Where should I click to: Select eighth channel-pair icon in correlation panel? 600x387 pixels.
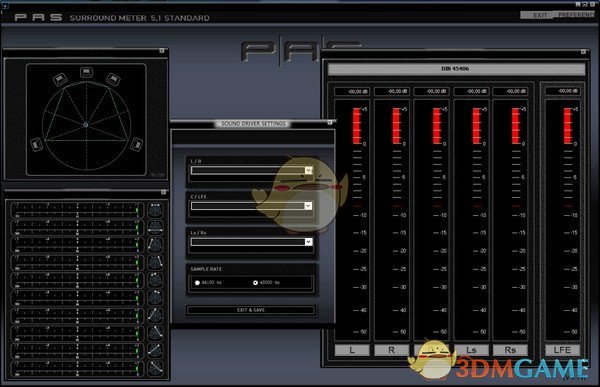[155, 333]
